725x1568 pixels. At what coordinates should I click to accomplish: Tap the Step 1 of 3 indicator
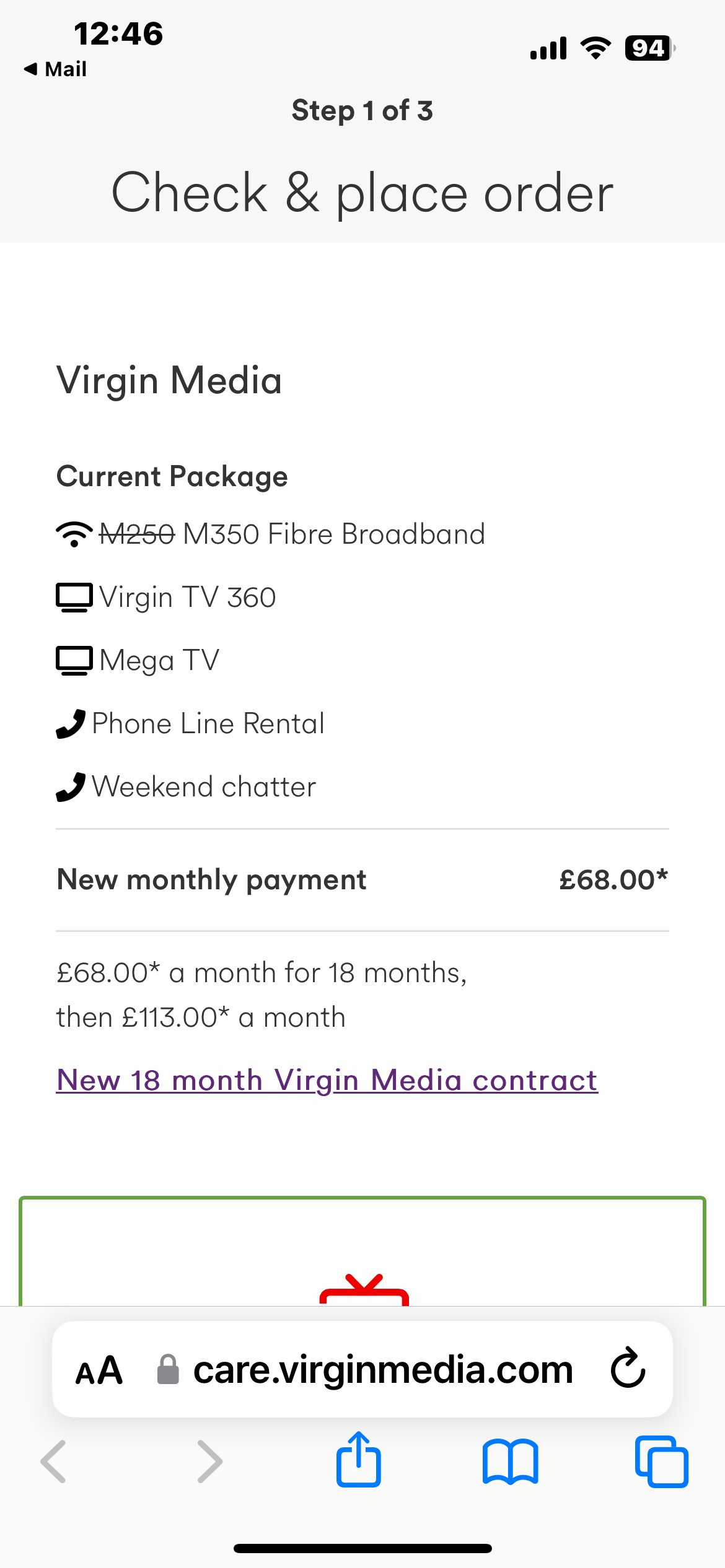pos(362,111)
